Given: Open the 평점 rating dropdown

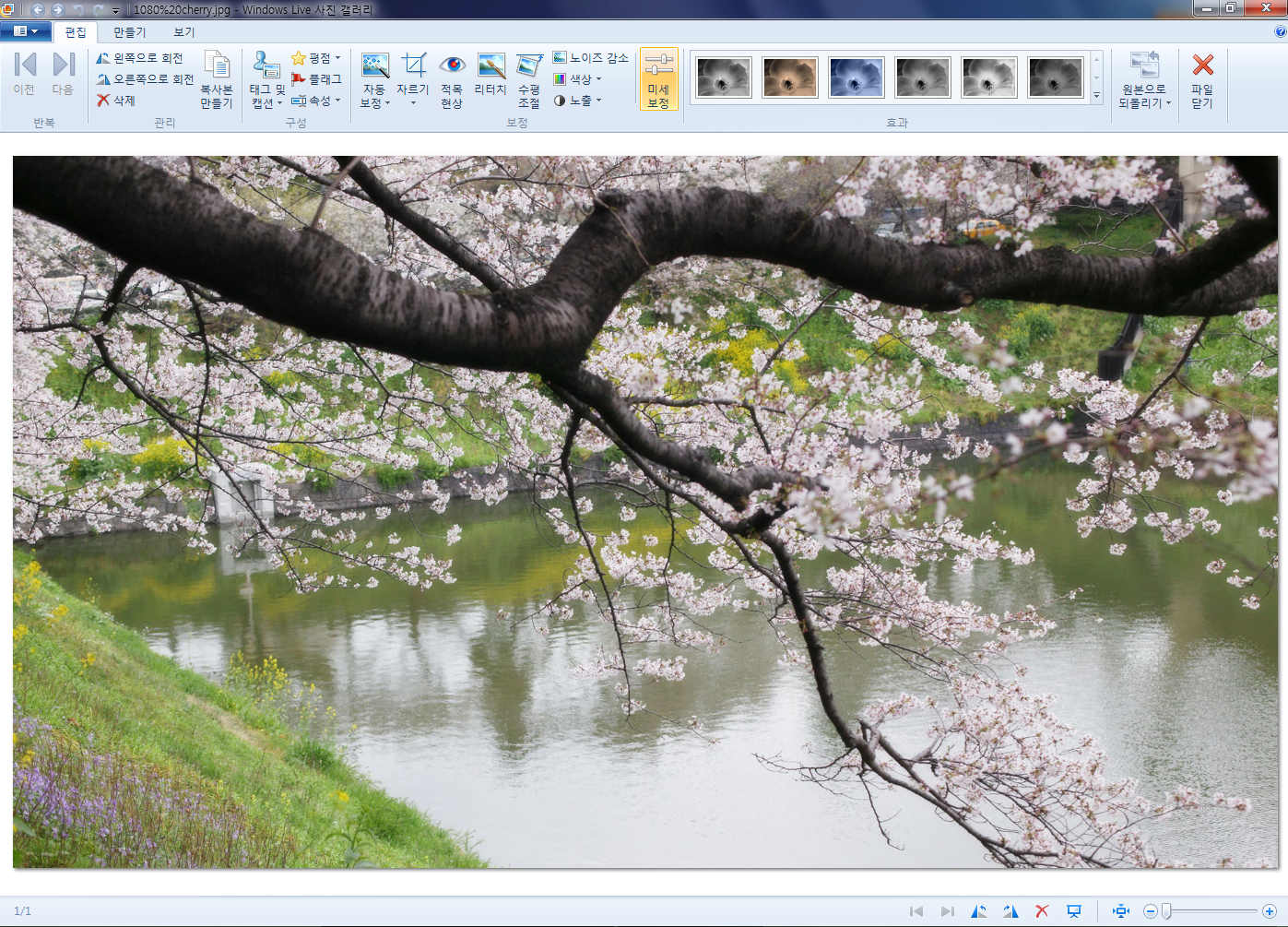Looking at the screenshot, I should click(x=316, y=58).
